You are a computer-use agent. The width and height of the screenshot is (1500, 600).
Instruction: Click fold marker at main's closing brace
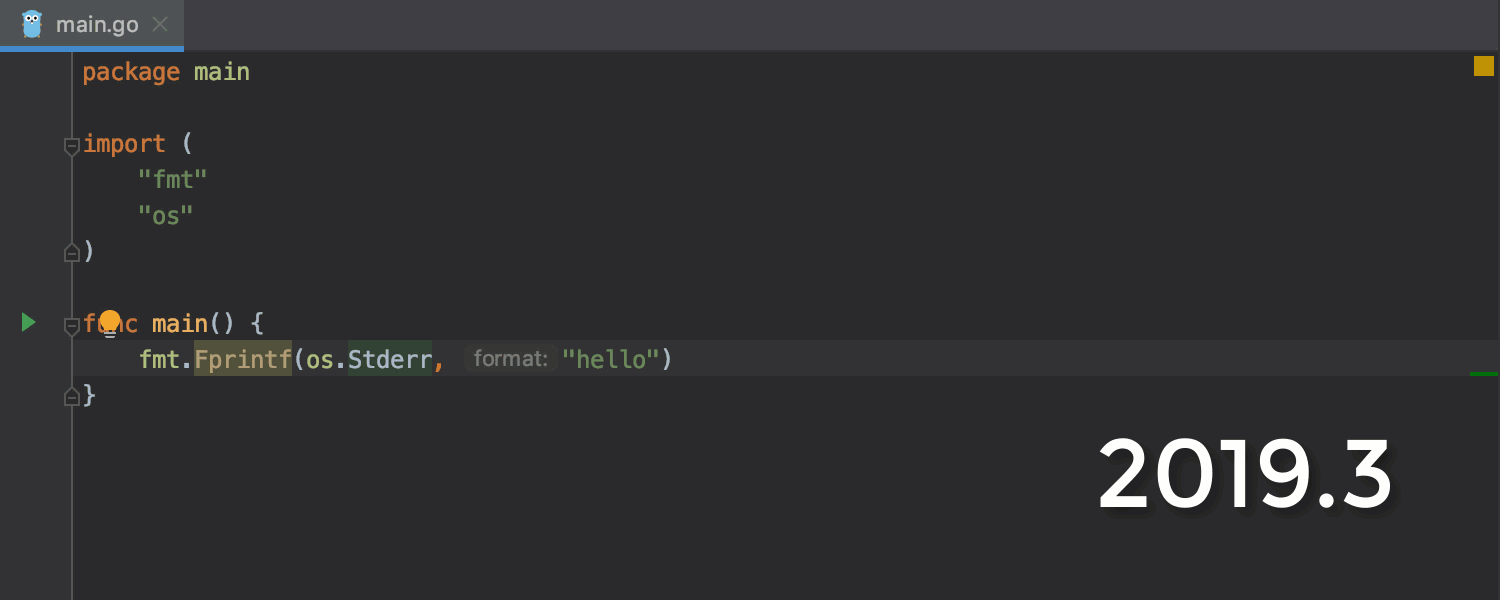[71, 397]
